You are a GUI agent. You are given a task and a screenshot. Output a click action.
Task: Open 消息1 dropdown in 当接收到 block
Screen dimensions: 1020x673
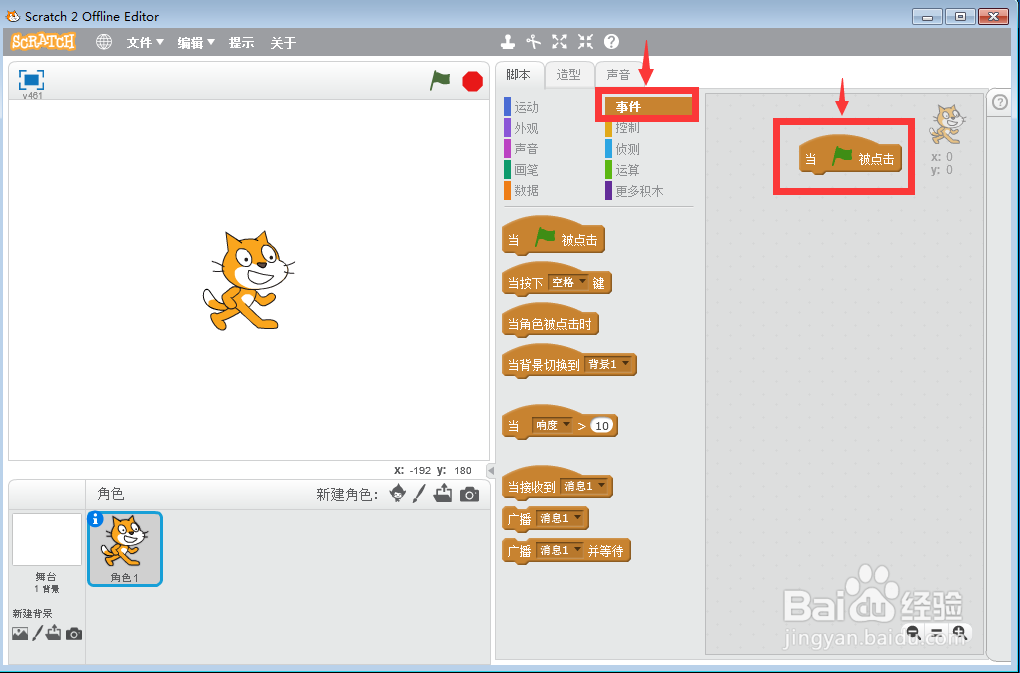[584, 486]
